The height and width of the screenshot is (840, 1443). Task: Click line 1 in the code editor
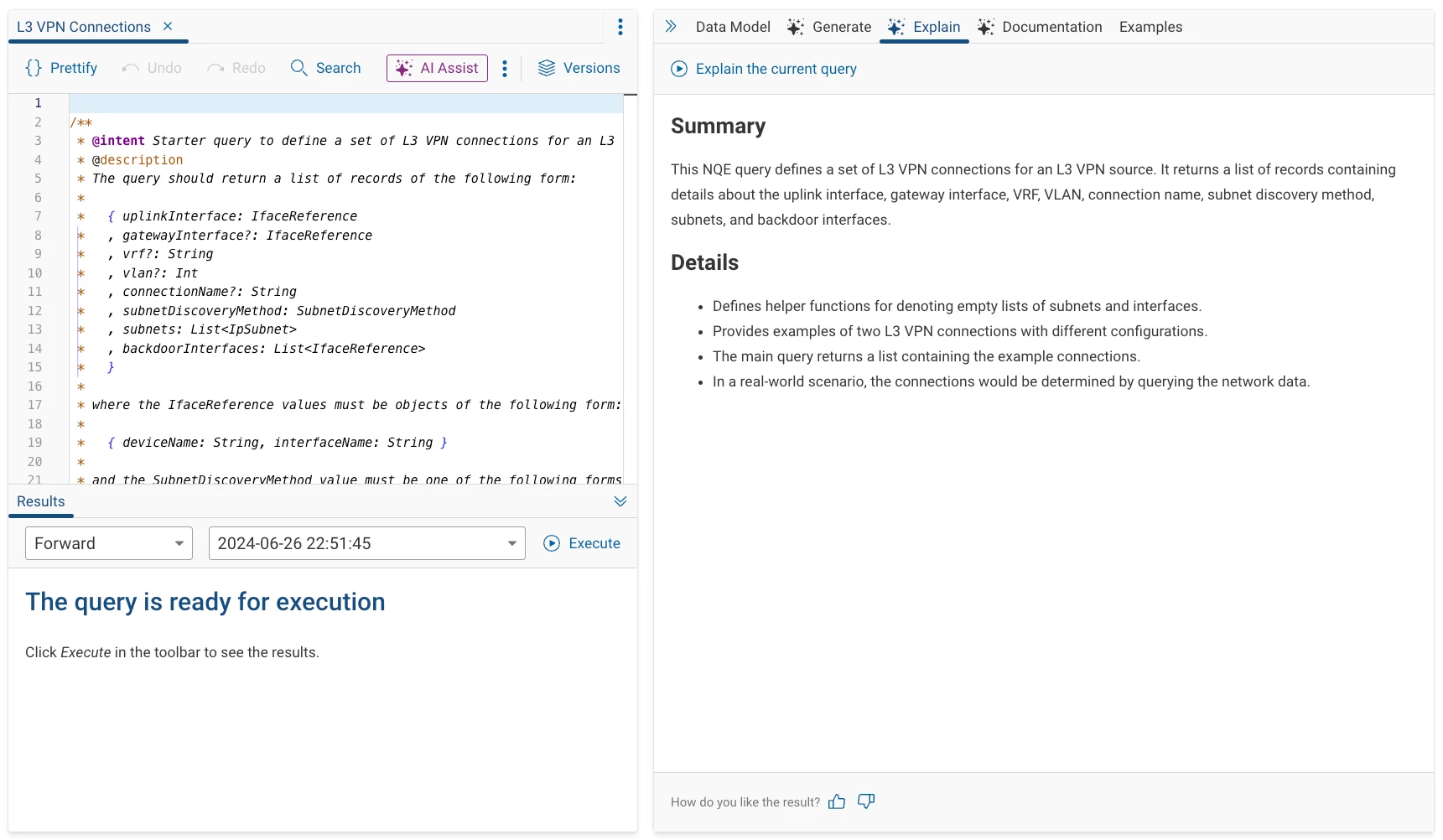click(345, 103)
